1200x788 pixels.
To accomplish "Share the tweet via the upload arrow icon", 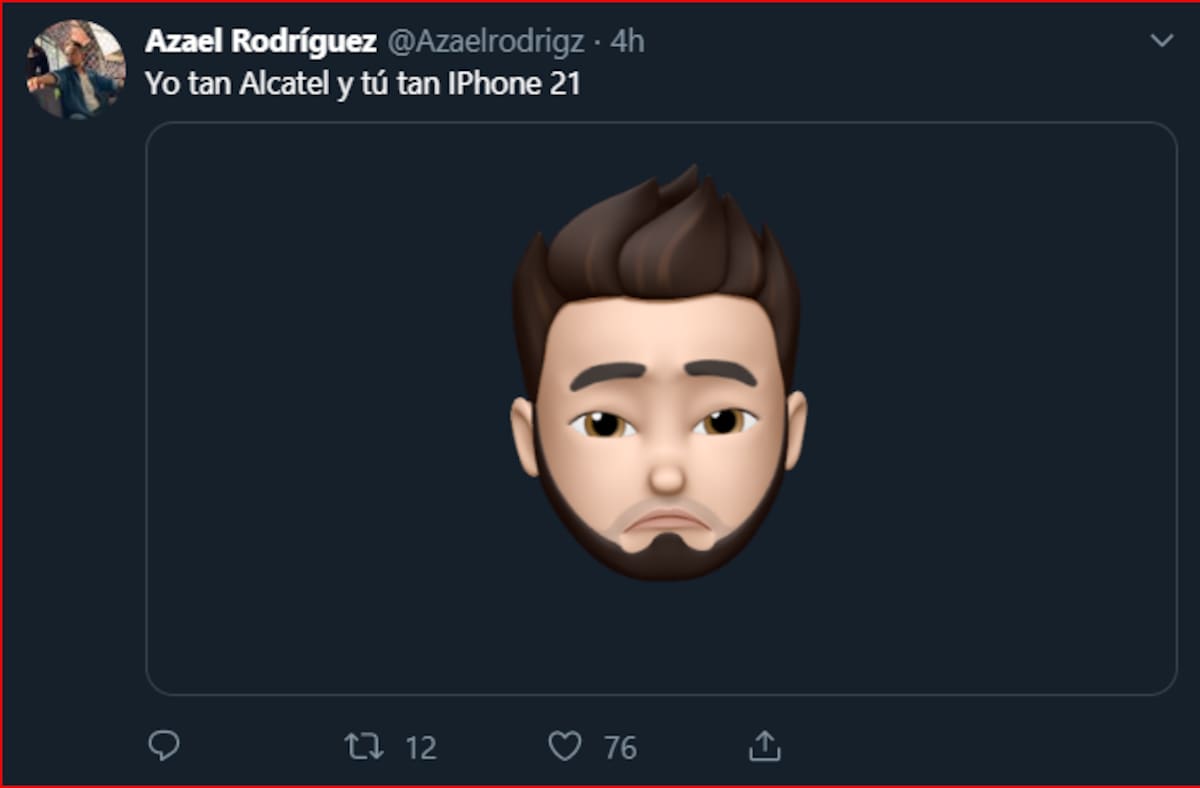I will [764, 746].
